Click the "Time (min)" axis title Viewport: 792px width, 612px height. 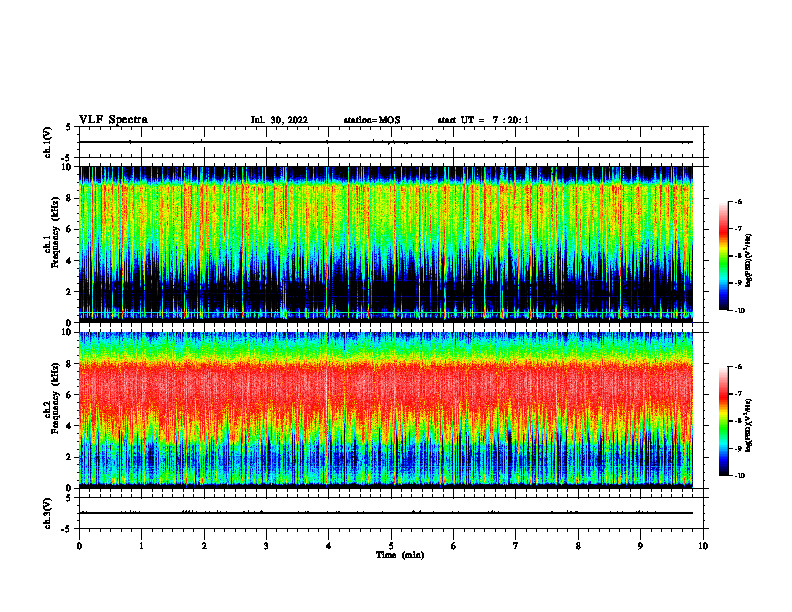[400, 555]
